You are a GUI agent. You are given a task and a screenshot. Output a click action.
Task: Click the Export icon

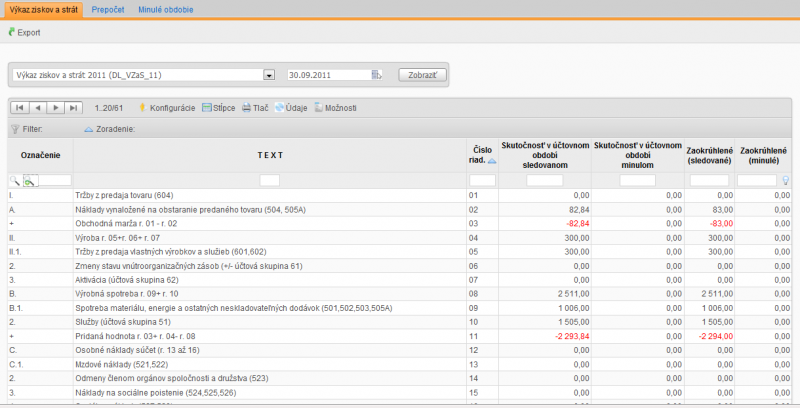click(11, 33)
